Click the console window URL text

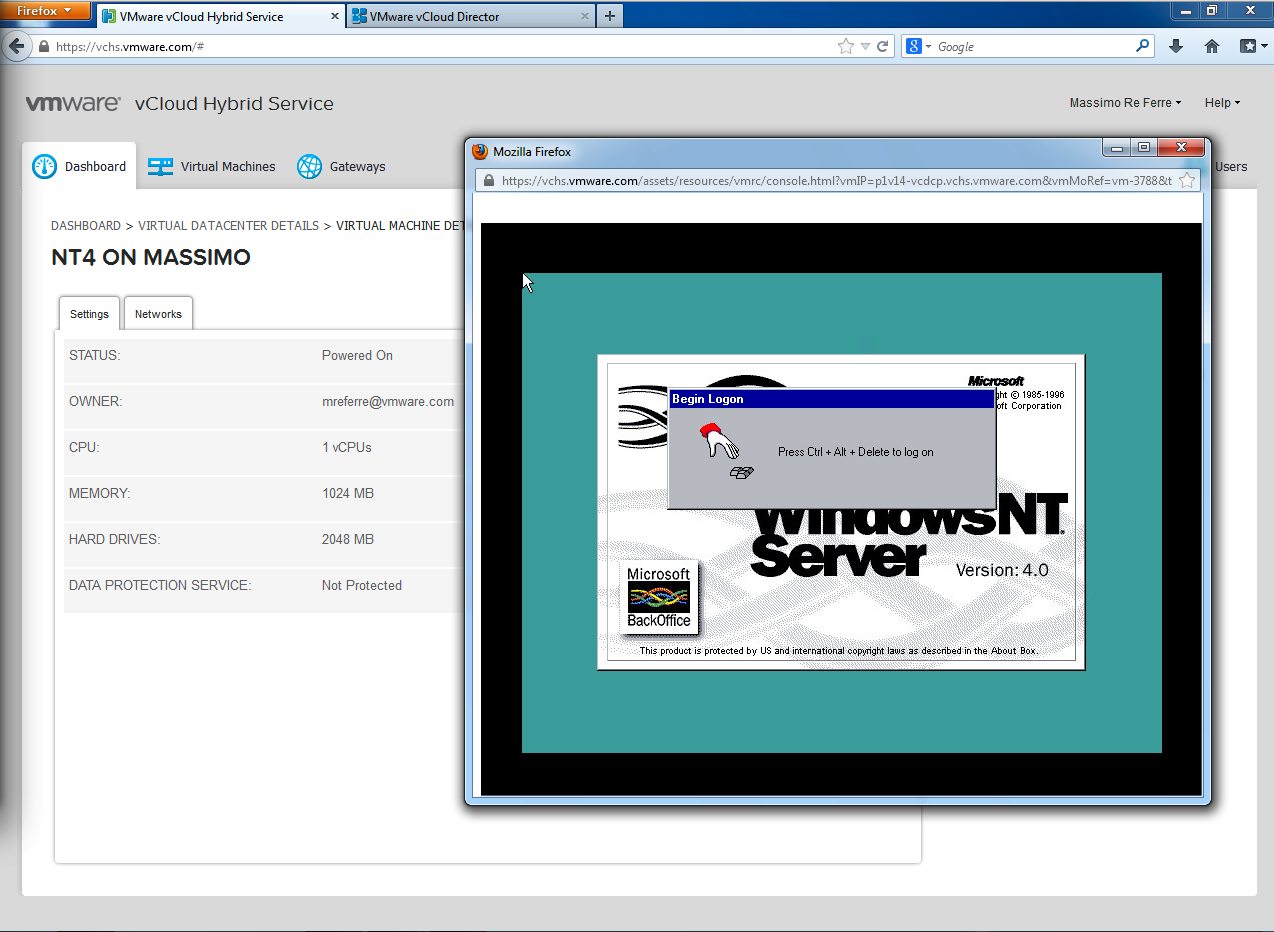(x=836, y=181)
